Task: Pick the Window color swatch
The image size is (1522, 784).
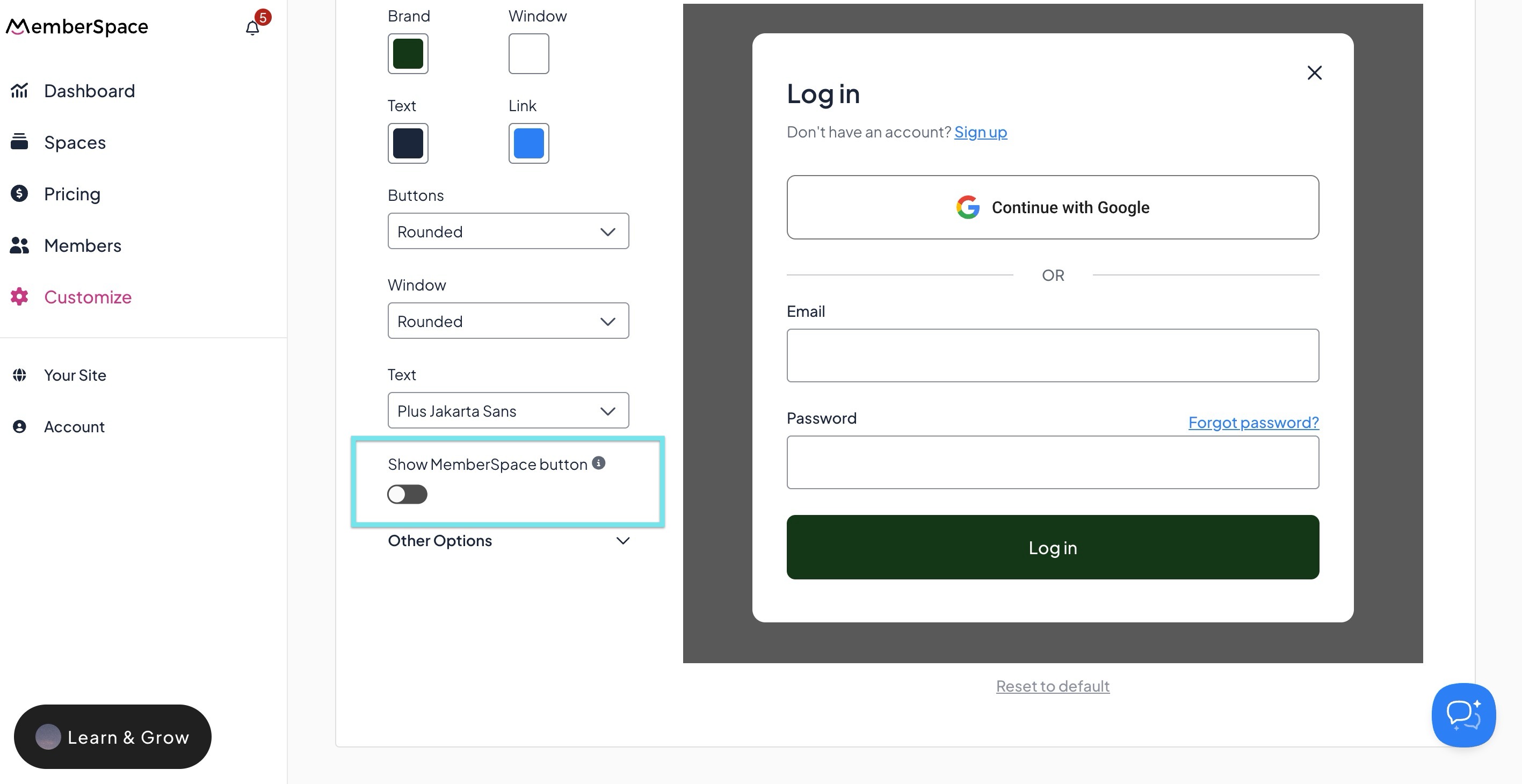Action: [x=529, y=54]
